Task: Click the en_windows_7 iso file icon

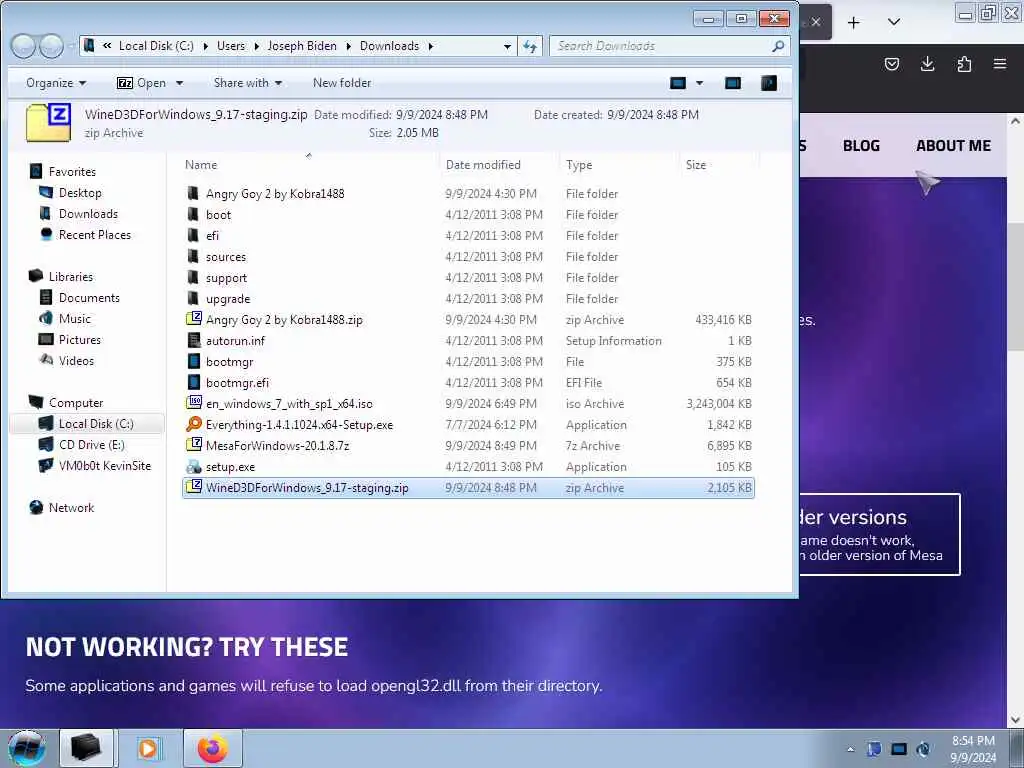Action: [x=193, y=403]
